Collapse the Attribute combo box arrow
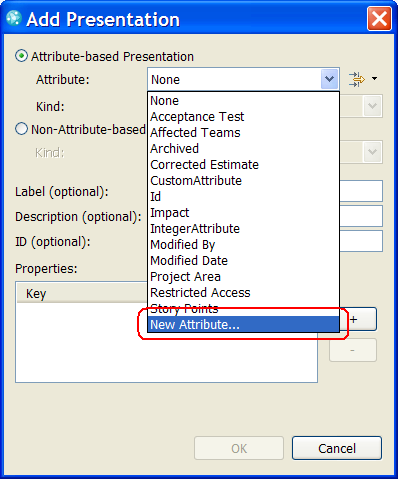The height and width of the screenshot is (479, 398). [329, 79]
